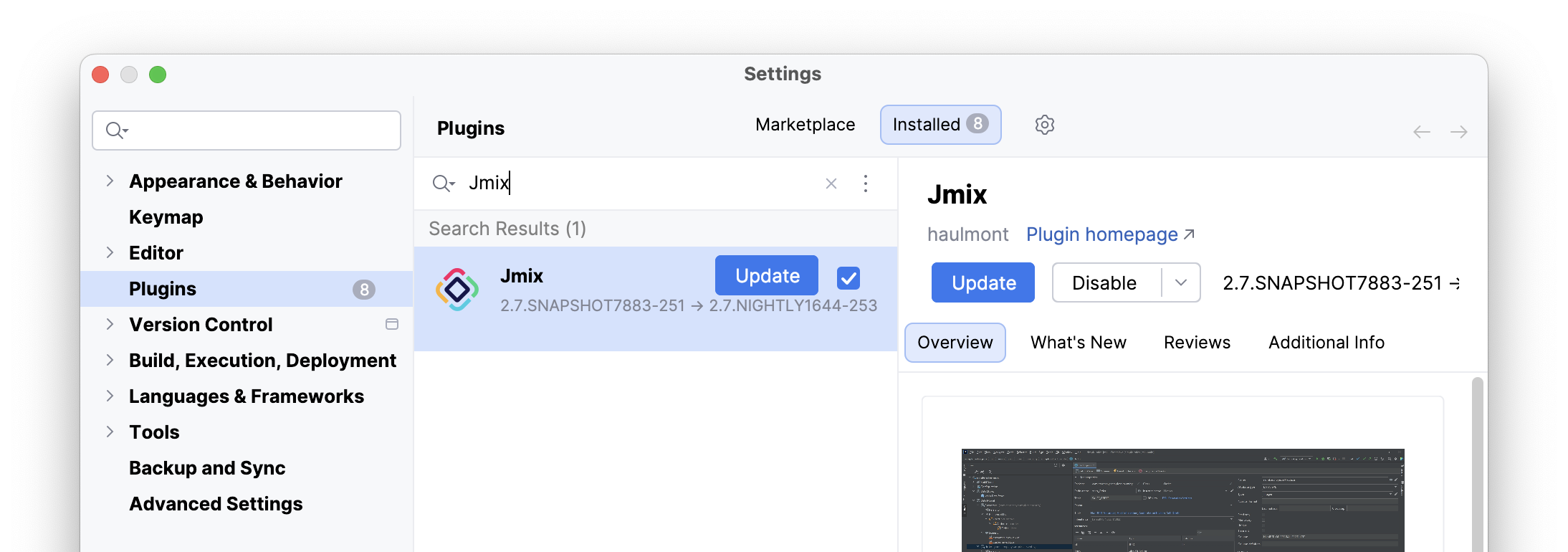
Task: Click the plugin search magnifier icon
Action: click(x=443, y=184)
